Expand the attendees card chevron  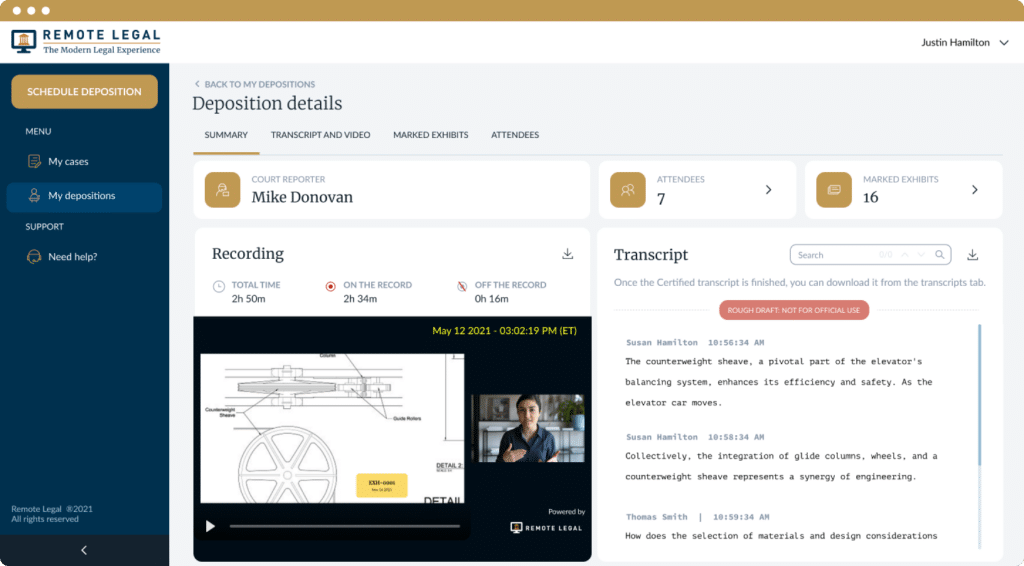(x=768, y=189)
